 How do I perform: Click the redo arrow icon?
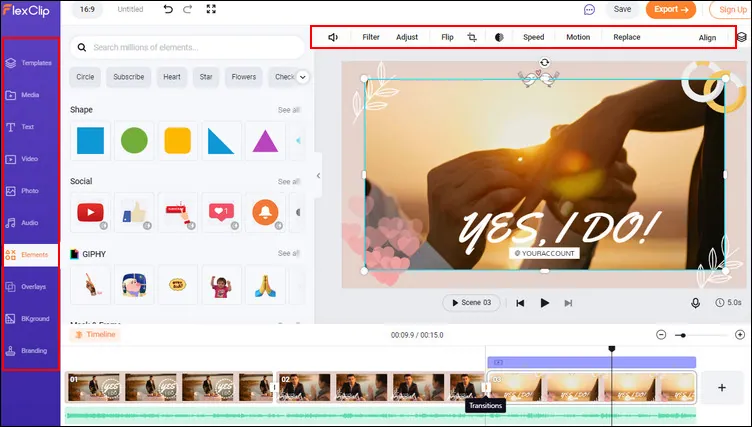point(188,9)
